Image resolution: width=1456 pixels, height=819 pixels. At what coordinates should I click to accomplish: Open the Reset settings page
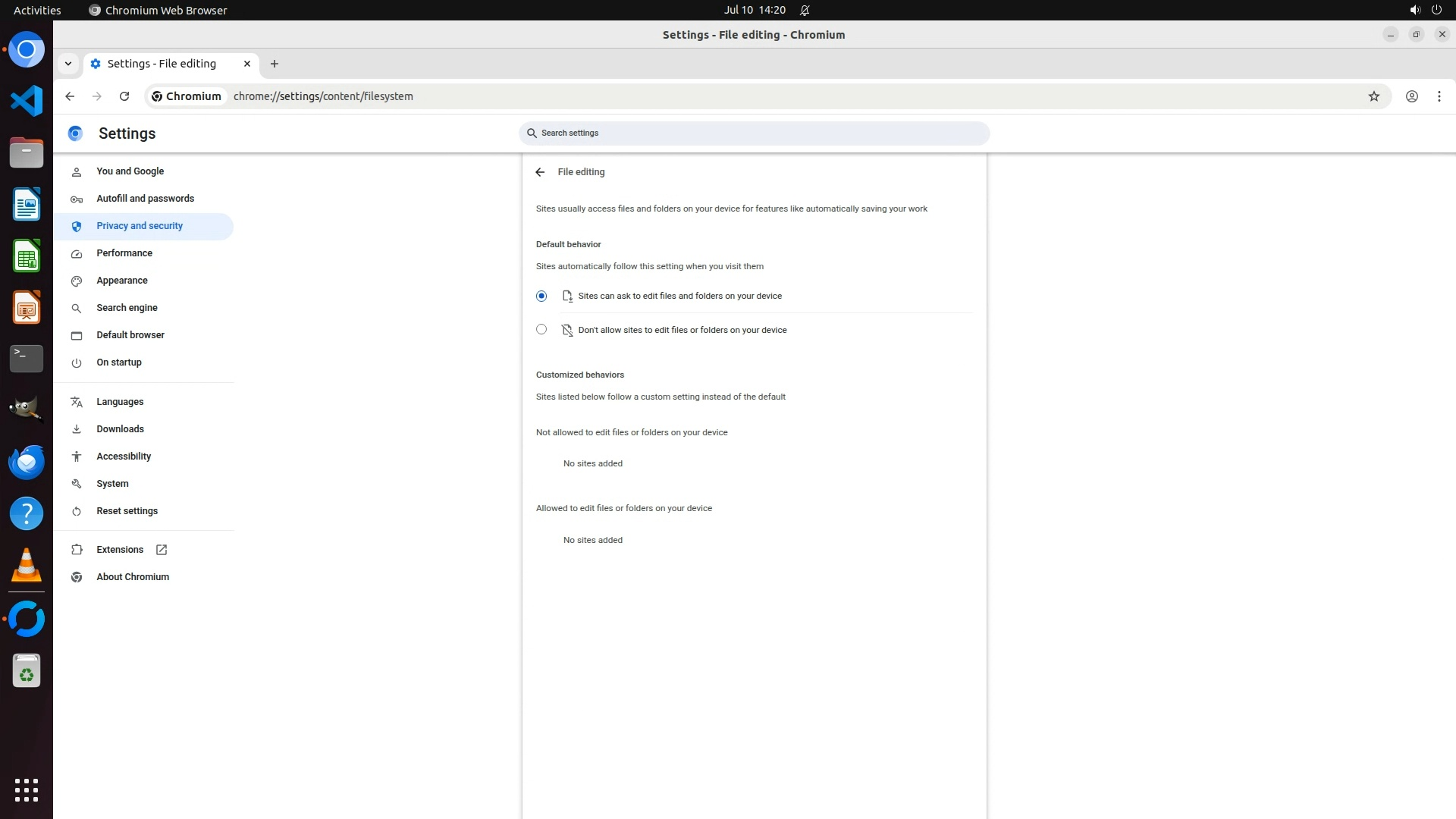click(x=127, y=511)
